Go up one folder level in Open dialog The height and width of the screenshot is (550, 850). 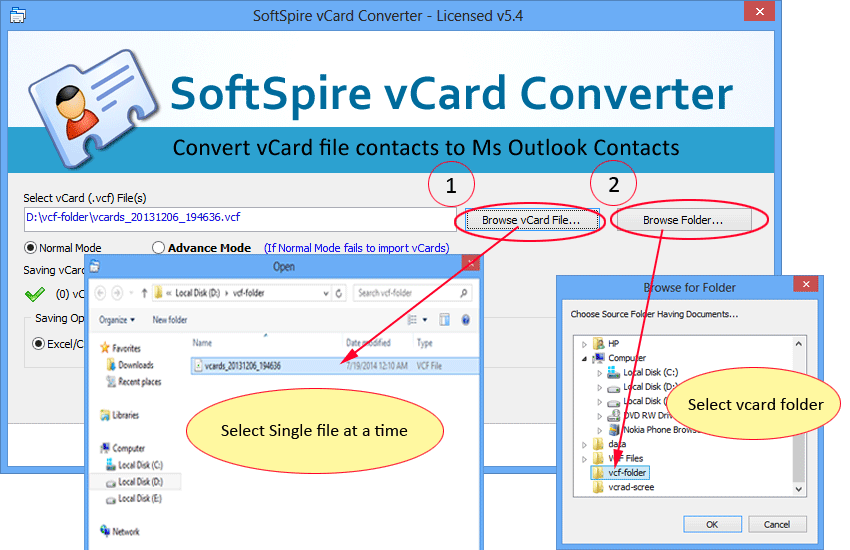click(145, 293)
